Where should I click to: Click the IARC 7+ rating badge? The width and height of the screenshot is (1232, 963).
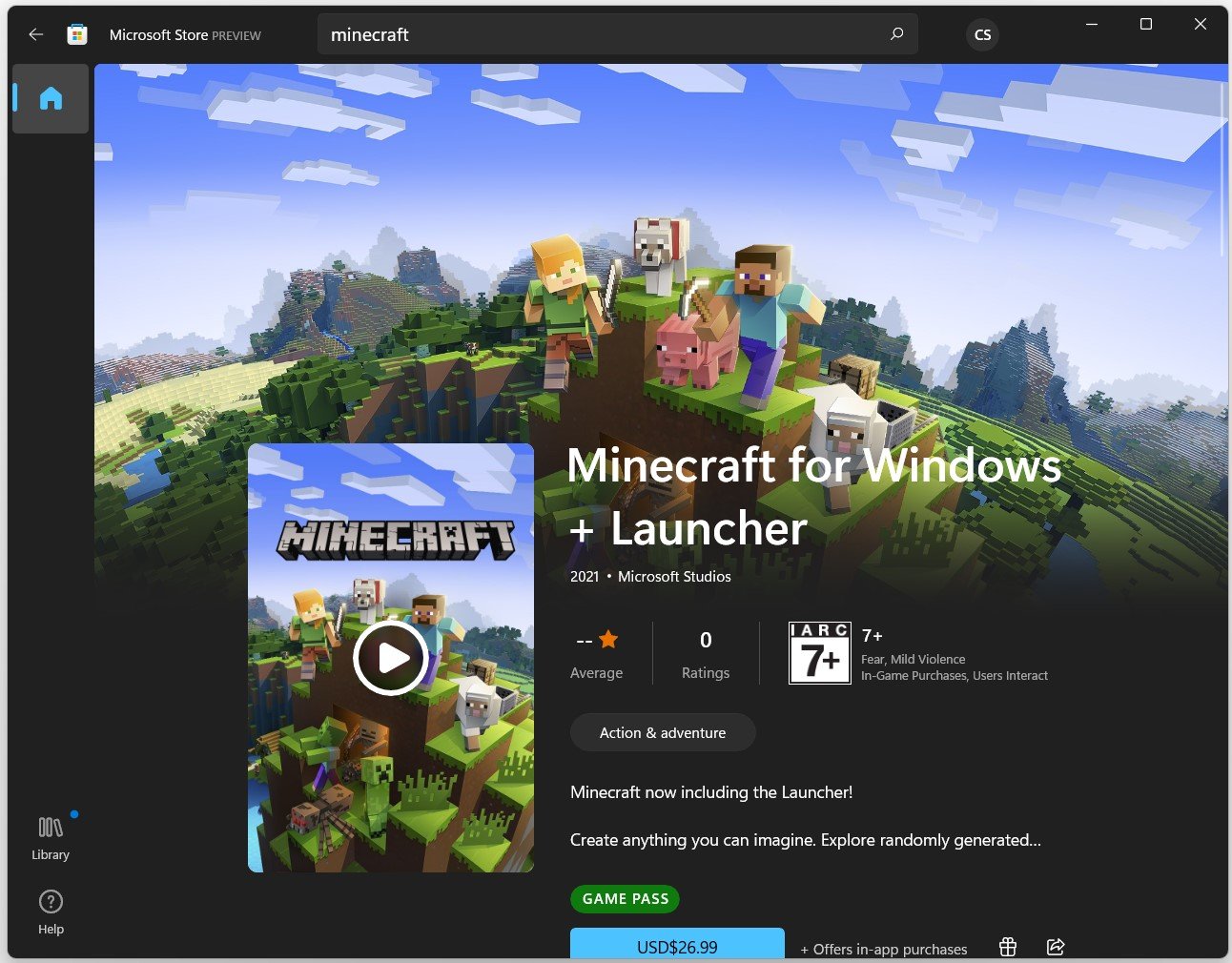[820, 653]
